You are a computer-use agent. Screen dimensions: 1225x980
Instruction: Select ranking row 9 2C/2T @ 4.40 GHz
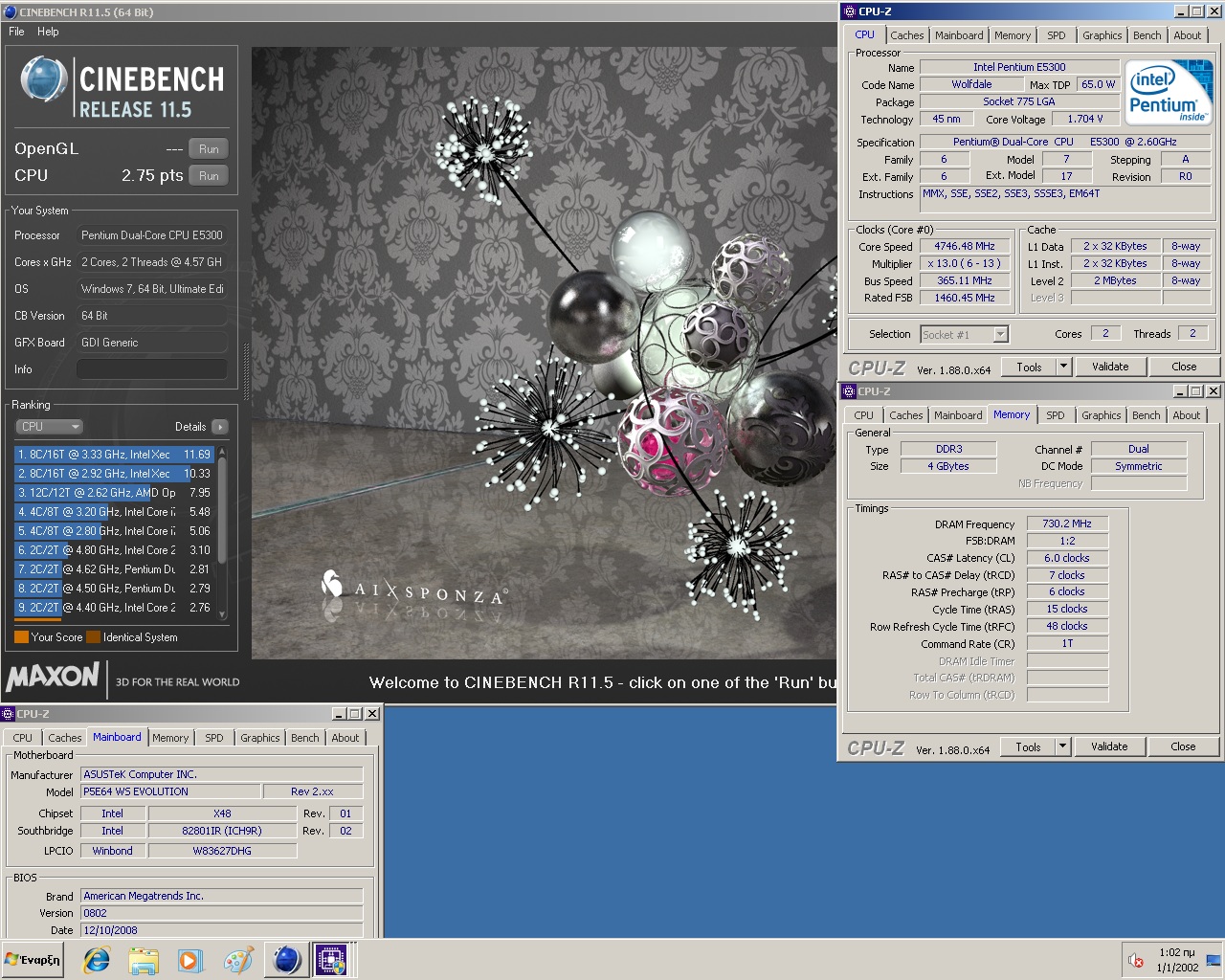(x=114, y=608)
